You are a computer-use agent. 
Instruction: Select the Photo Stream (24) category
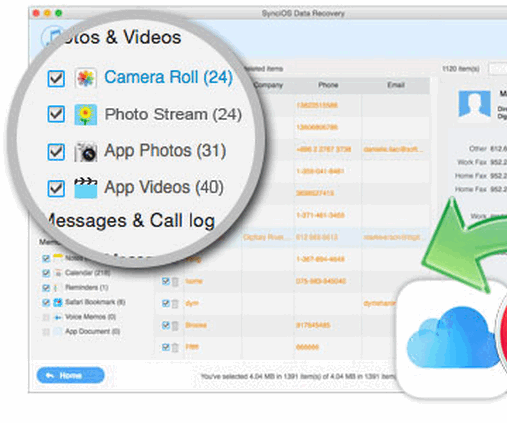(x=173, y=114)
